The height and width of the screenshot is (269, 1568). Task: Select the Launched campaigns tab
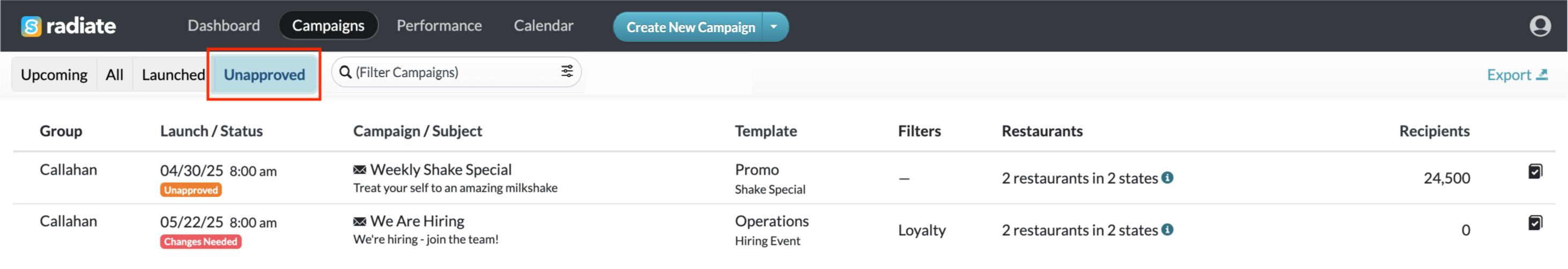(x=173, y=75)
